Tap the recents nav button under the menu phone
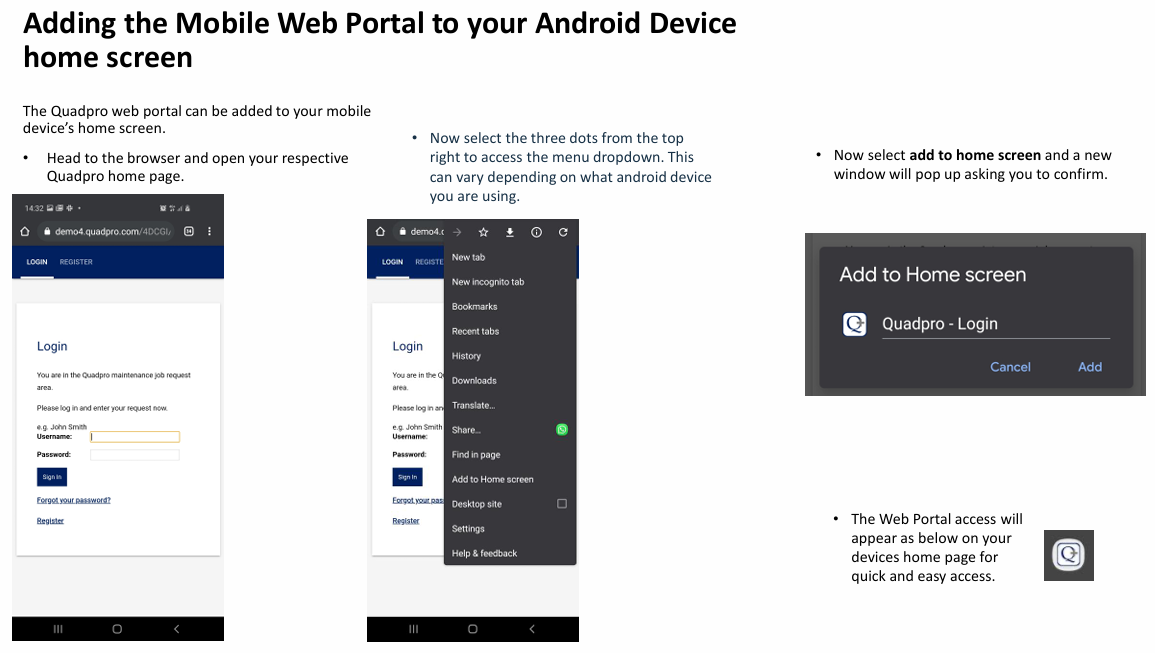Screen dimensions: 1155x653 [x=413, y=629]
